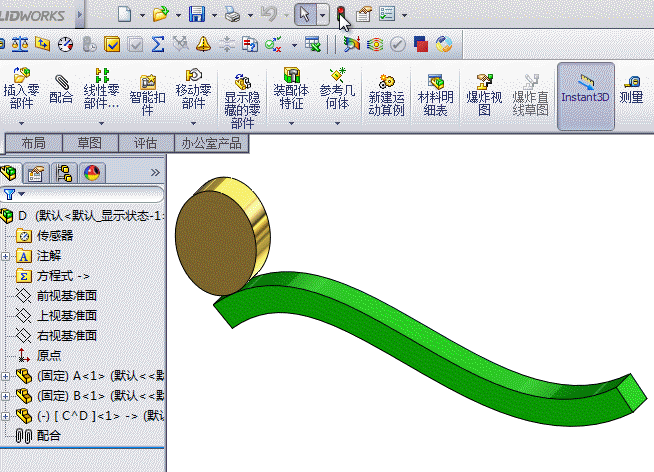654x472 pixels.
Task: Click the Rebuild traffic light icon
Action: pos(341,14)
